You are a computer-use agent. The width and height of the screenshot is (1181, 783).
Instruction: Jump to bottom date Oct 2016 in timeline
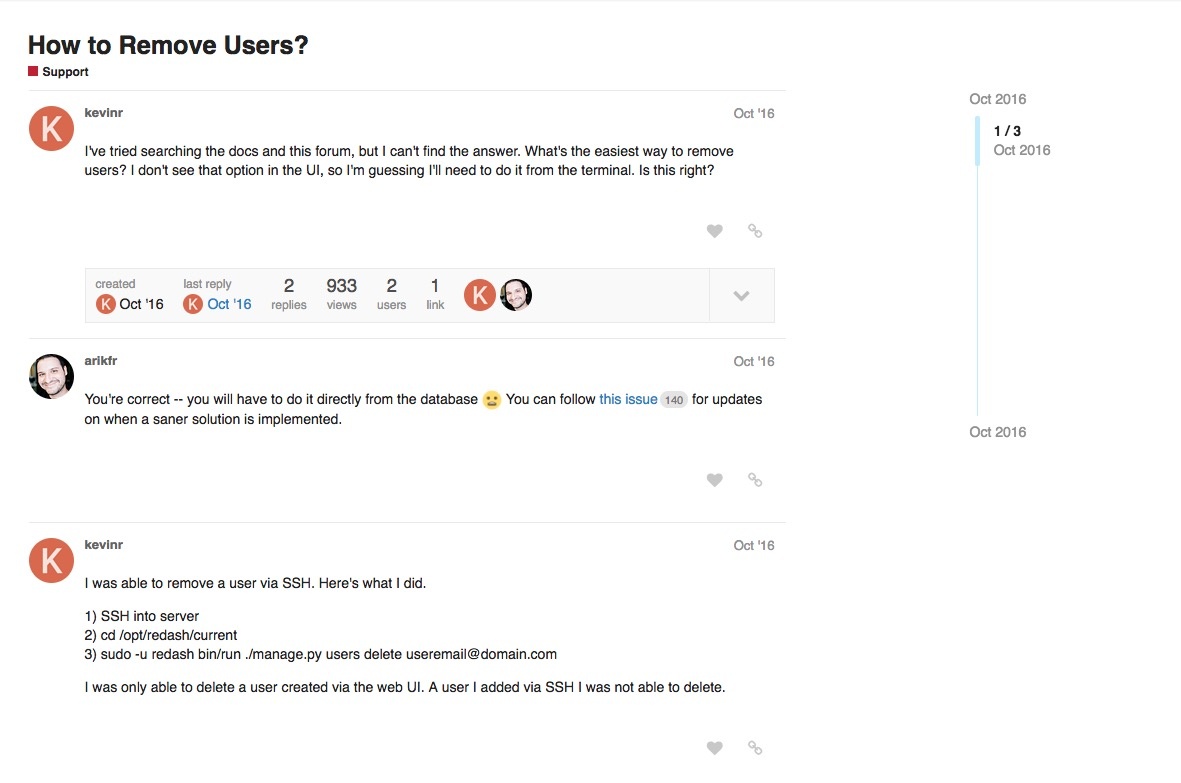(x=997, y=432)
